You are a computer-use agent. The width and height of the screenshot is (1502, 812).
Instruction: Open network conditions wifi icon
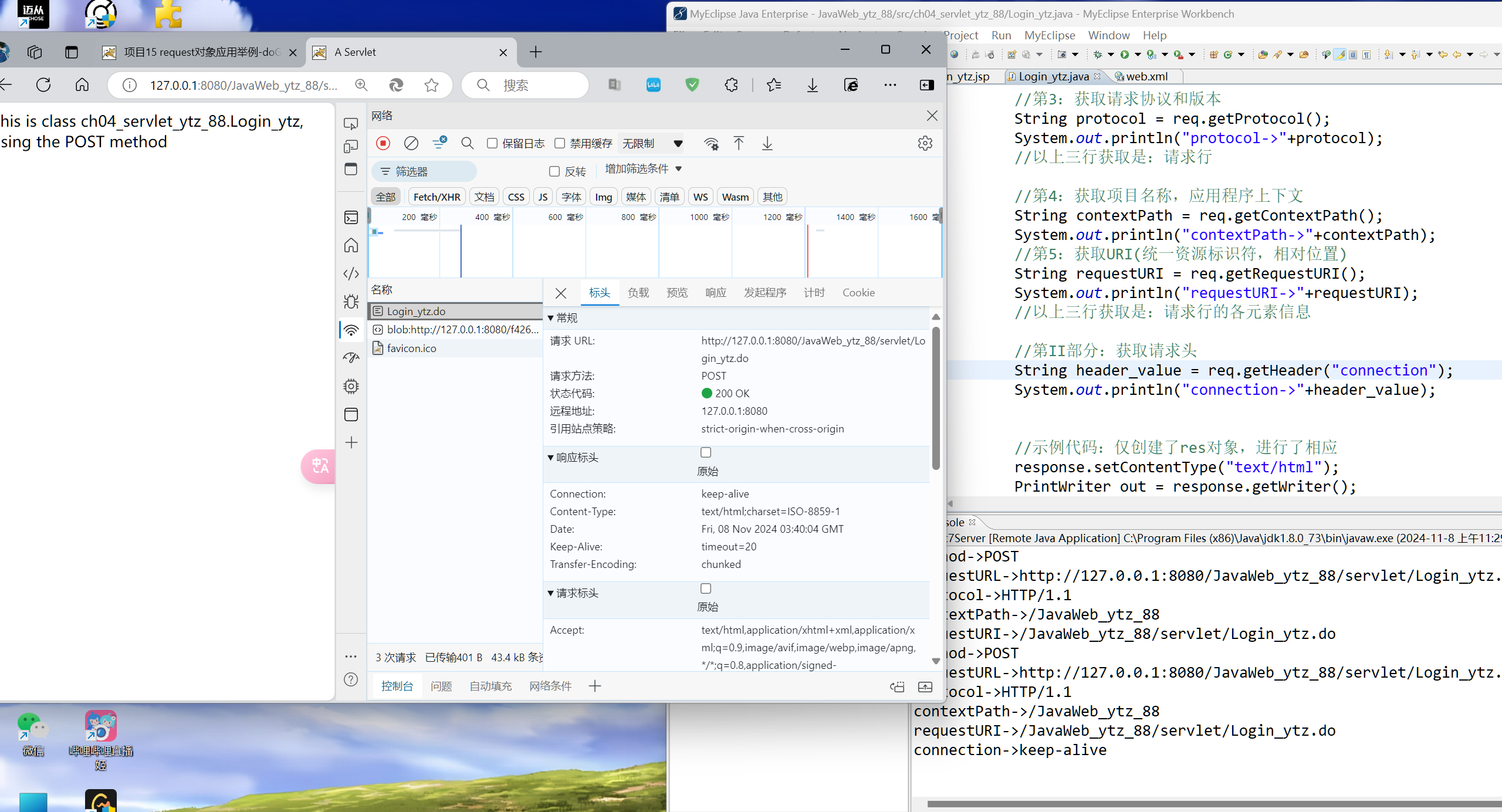[x=711, y=143]
